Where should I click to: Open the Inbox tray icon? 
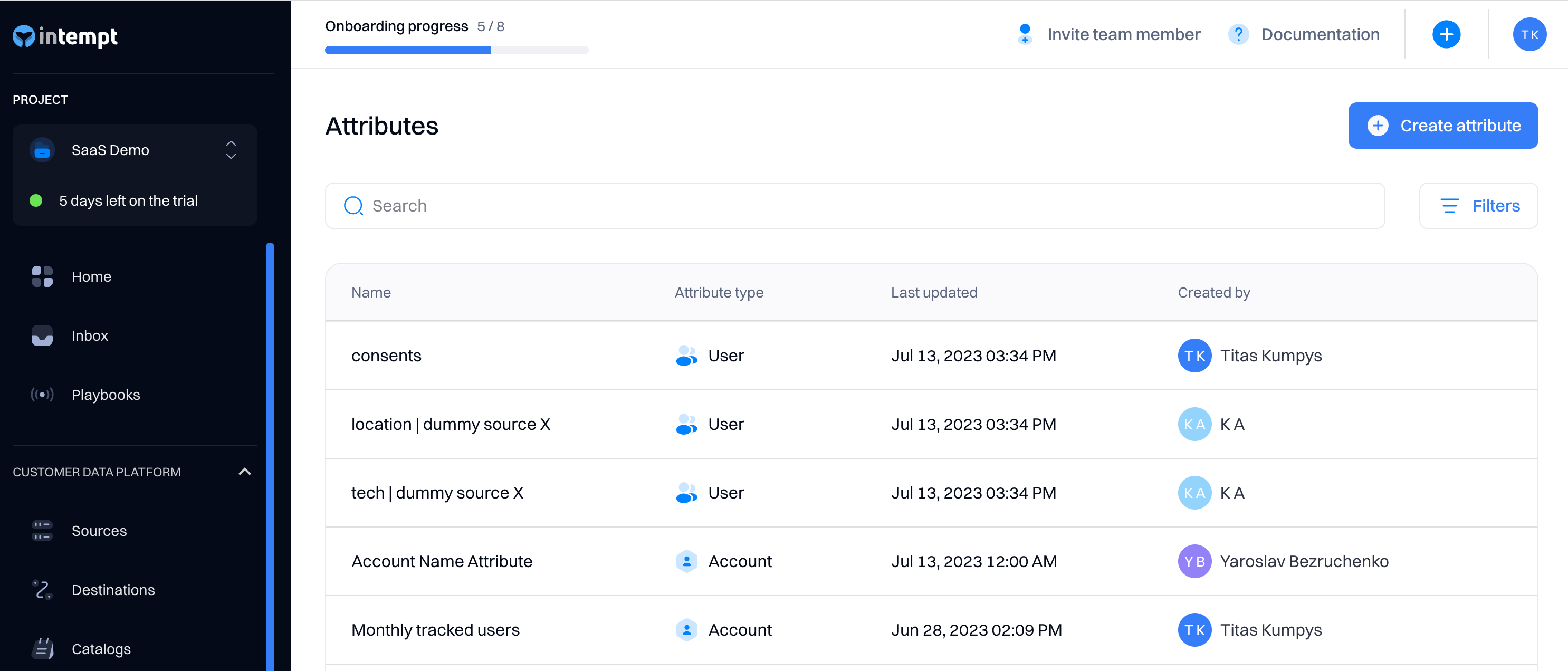[x=42, y=335]
